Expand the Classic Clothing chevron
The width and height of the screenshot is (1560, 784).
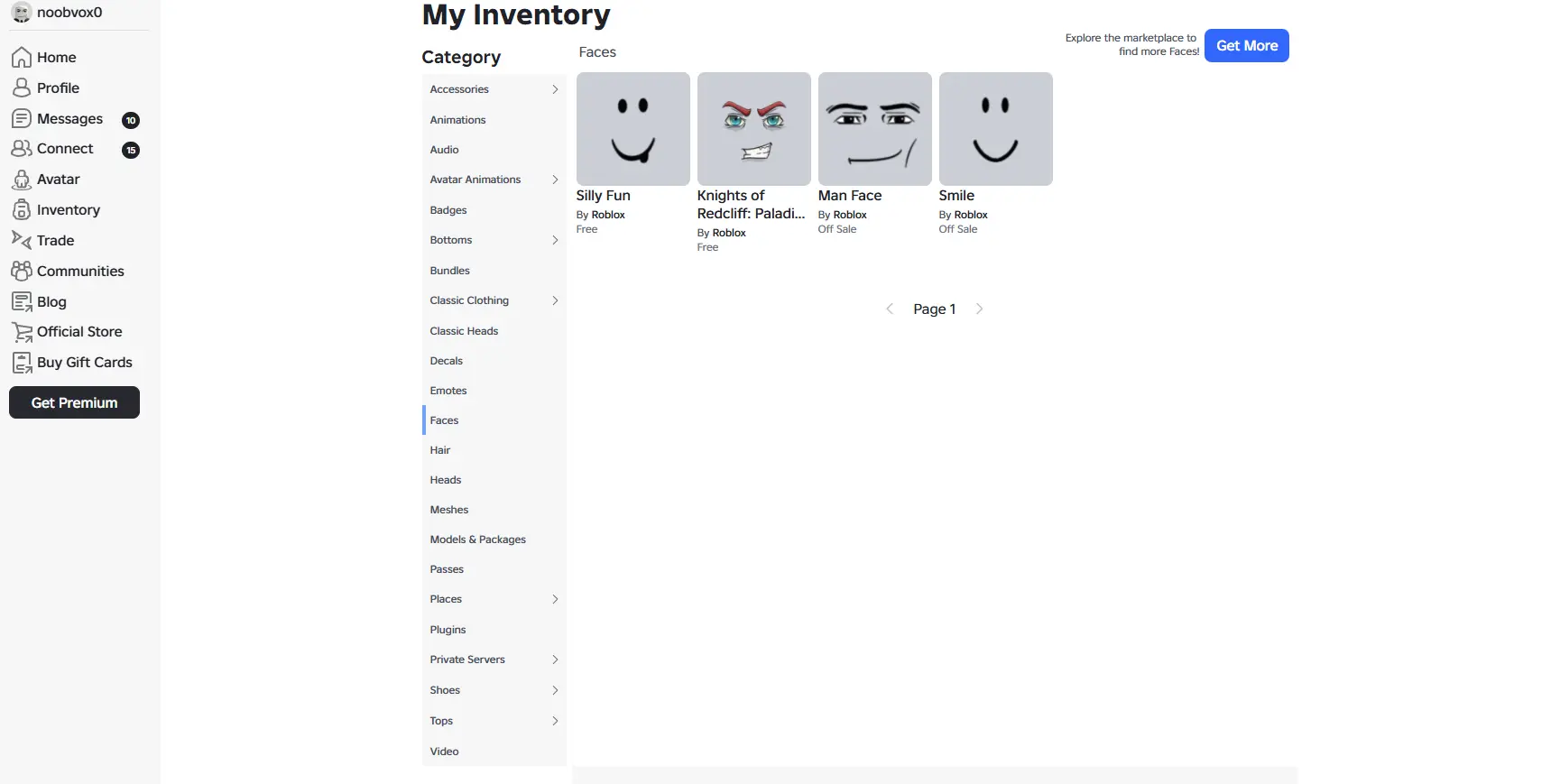tap(555, 300)
